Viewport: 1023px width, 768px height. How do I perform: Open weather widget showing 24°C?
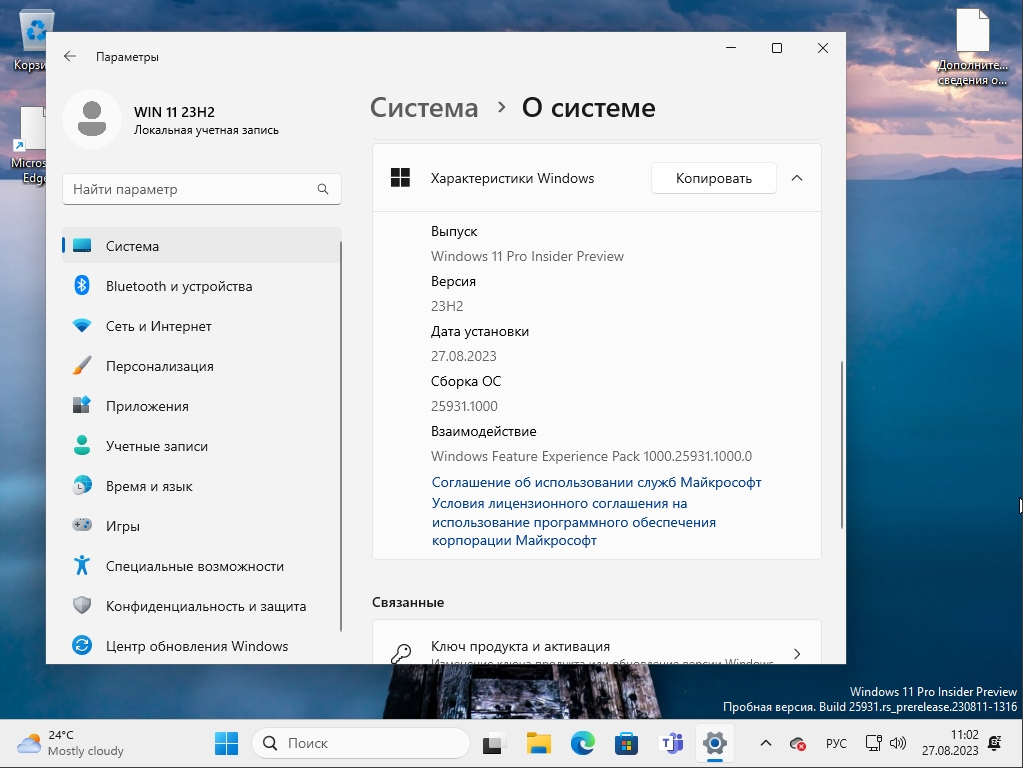pyautogui.click(x=70, y=743)
